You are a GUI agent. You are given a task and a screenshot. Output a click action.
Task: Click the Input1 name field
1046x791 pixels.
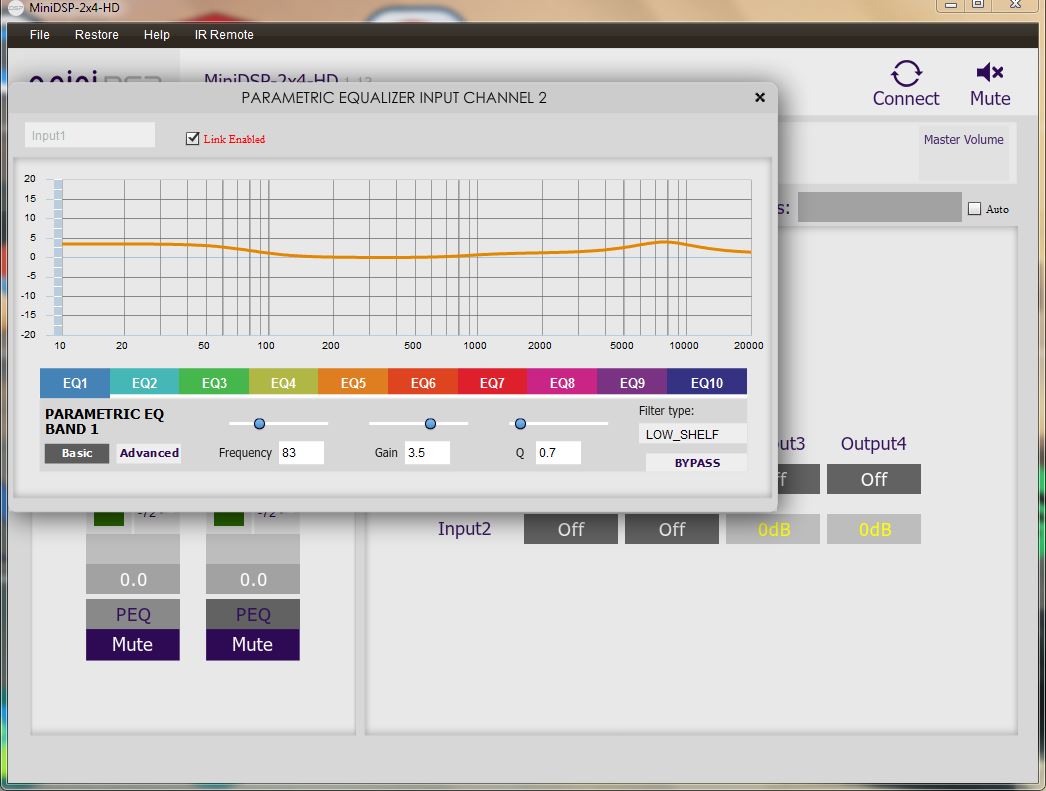coord(90,135)
